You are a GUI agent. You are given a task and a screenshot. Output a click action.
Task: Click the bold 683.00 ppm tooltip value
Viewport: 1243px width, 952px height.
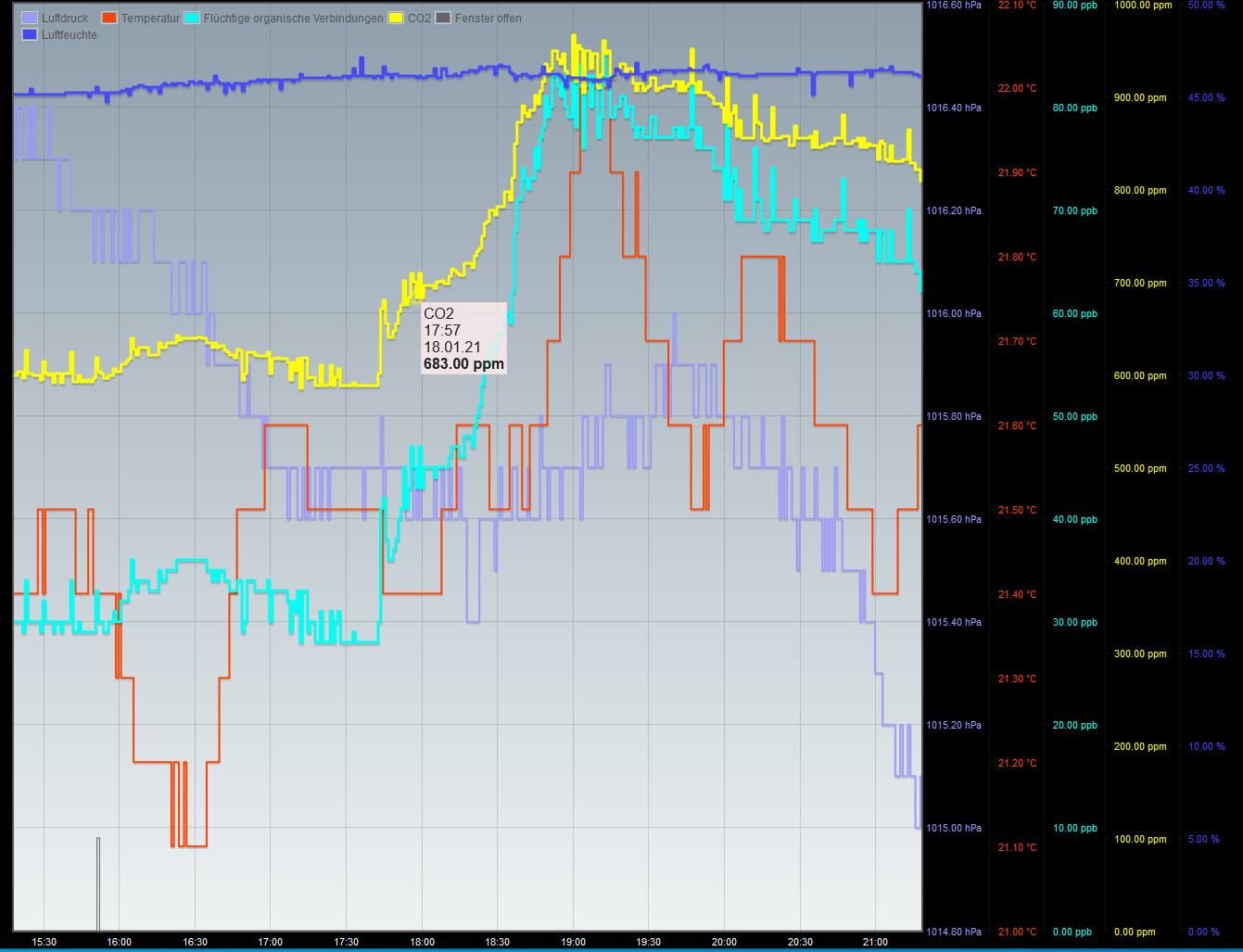coord(463,364)
